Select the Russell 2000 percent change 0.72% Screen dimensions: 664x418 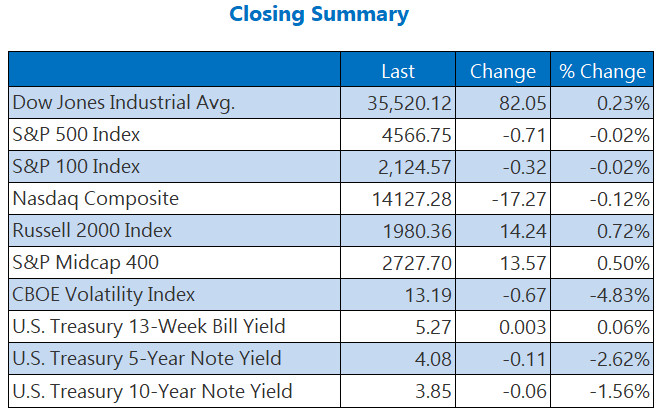coord(624,231)
